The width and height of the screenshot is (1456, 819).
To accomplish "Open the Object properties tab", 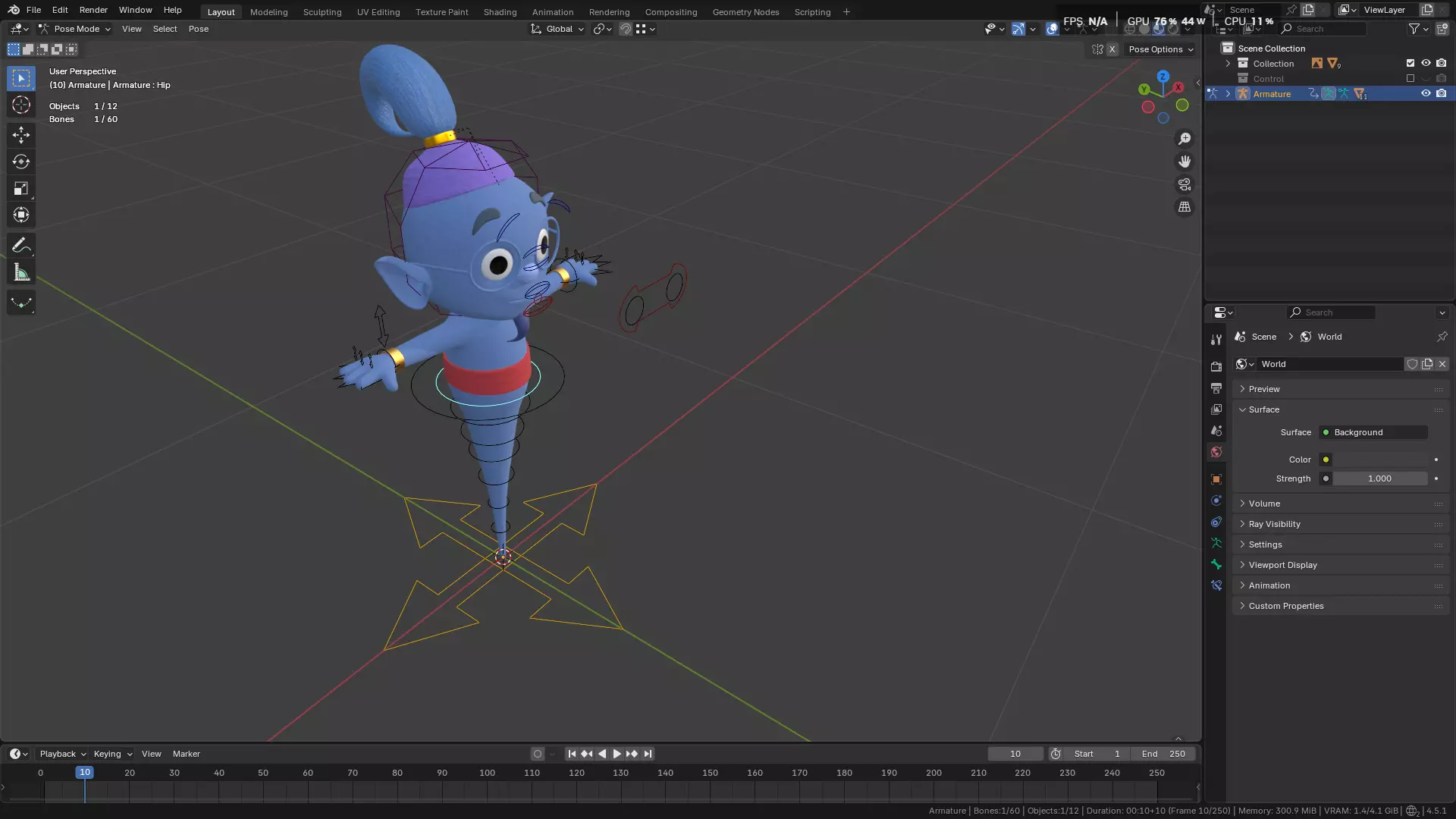I will click(1216, 479).
